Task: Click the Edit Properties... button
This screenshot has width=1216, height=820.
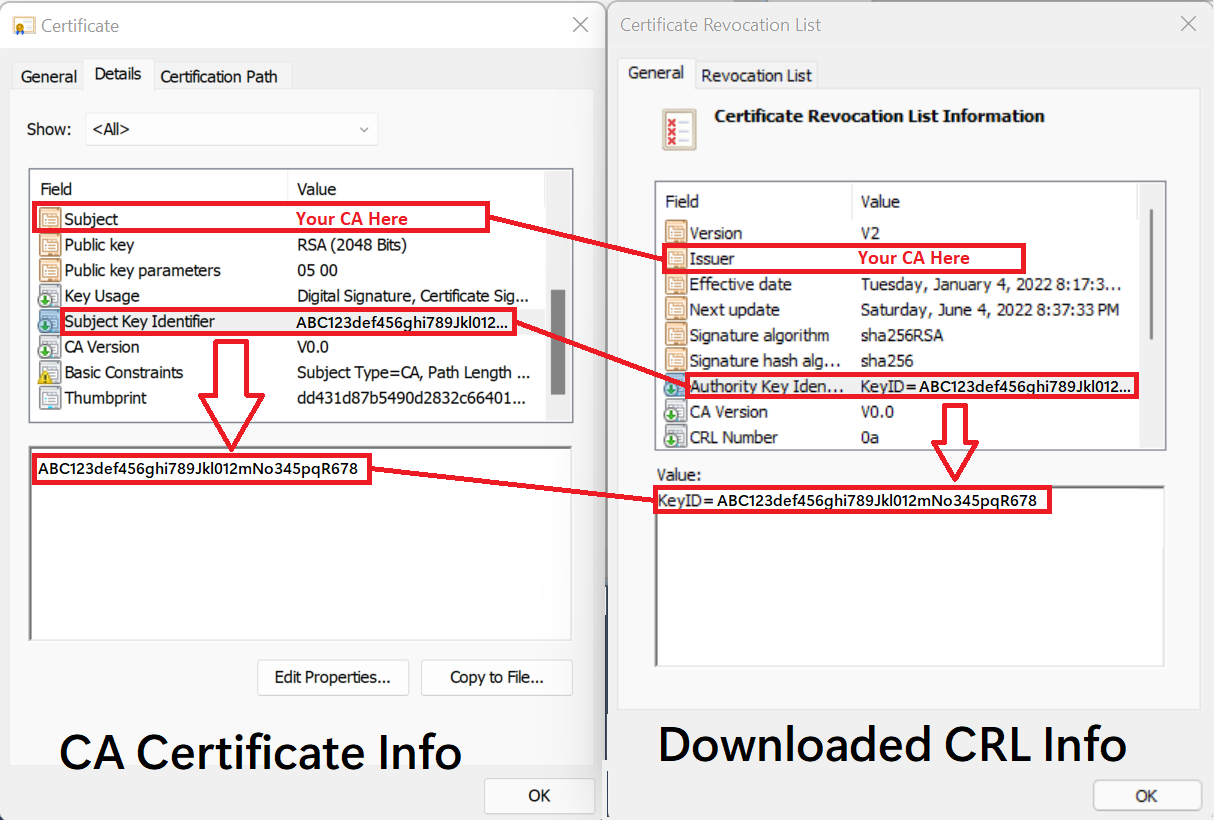Action: tap(333, 677)
